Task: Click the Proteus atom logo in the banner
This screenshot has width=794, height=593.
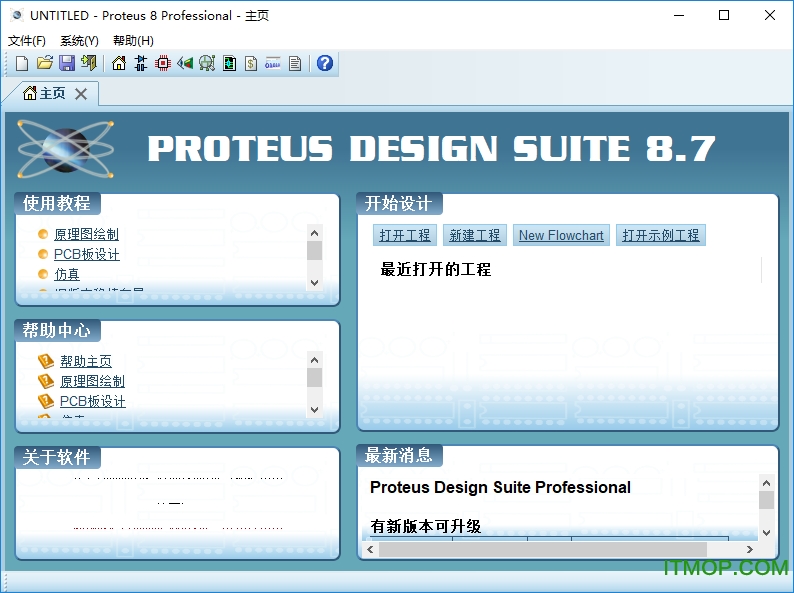Action: pyautogui.click(x=65, y=149)
